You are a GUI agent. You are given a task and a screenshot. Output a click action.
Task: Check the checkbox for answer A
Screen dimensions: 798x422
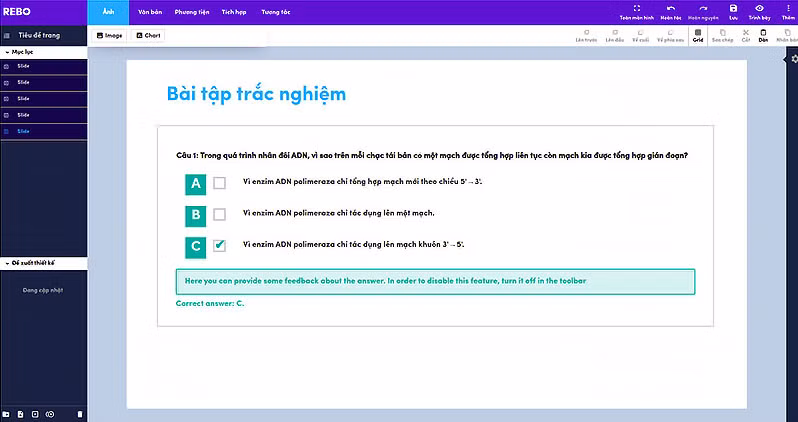coord(219,183)
